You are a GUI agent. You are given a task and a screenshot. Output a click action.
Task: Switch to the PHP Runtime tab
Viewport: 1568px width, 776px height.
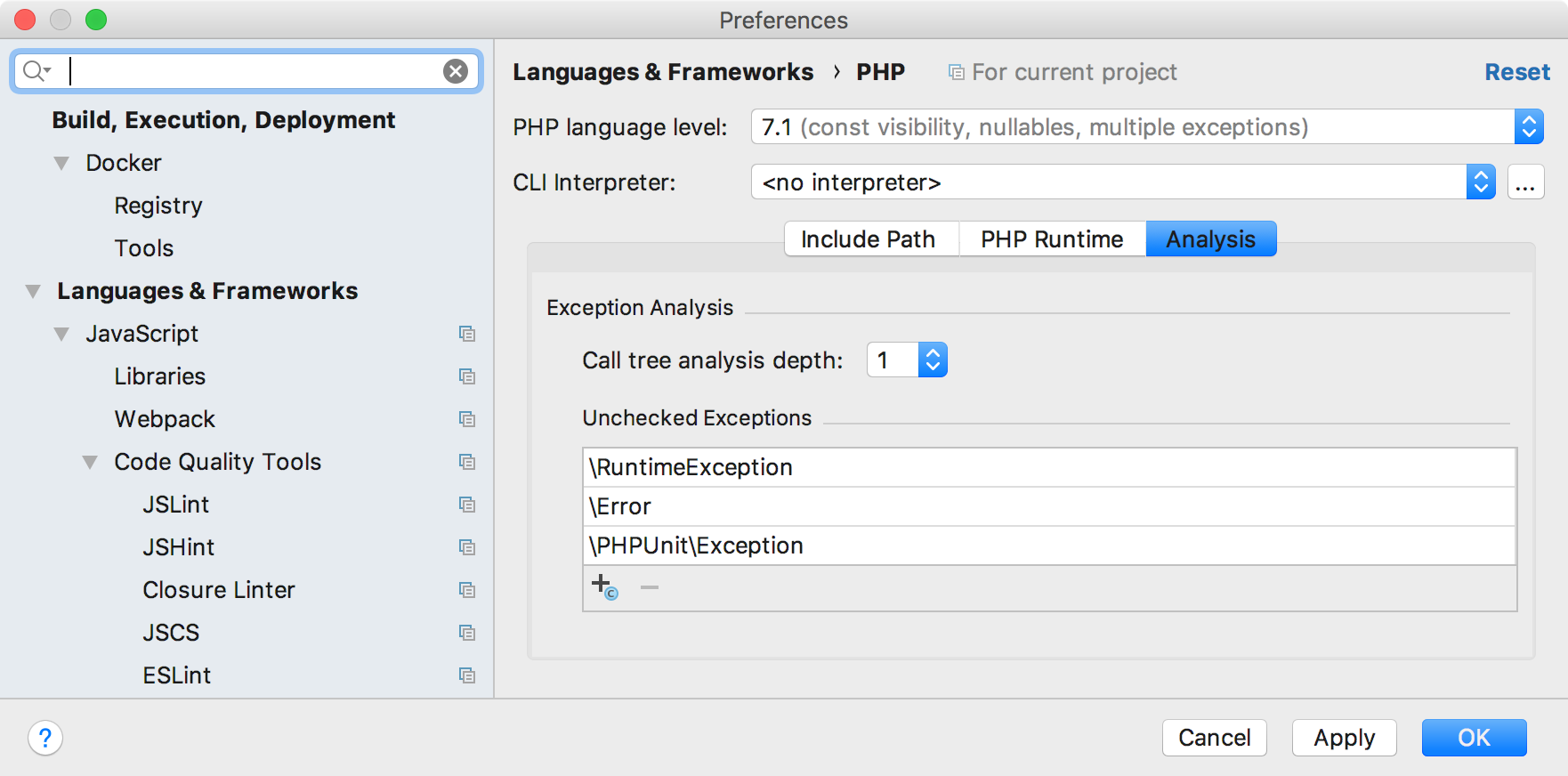click(1051, 239)
